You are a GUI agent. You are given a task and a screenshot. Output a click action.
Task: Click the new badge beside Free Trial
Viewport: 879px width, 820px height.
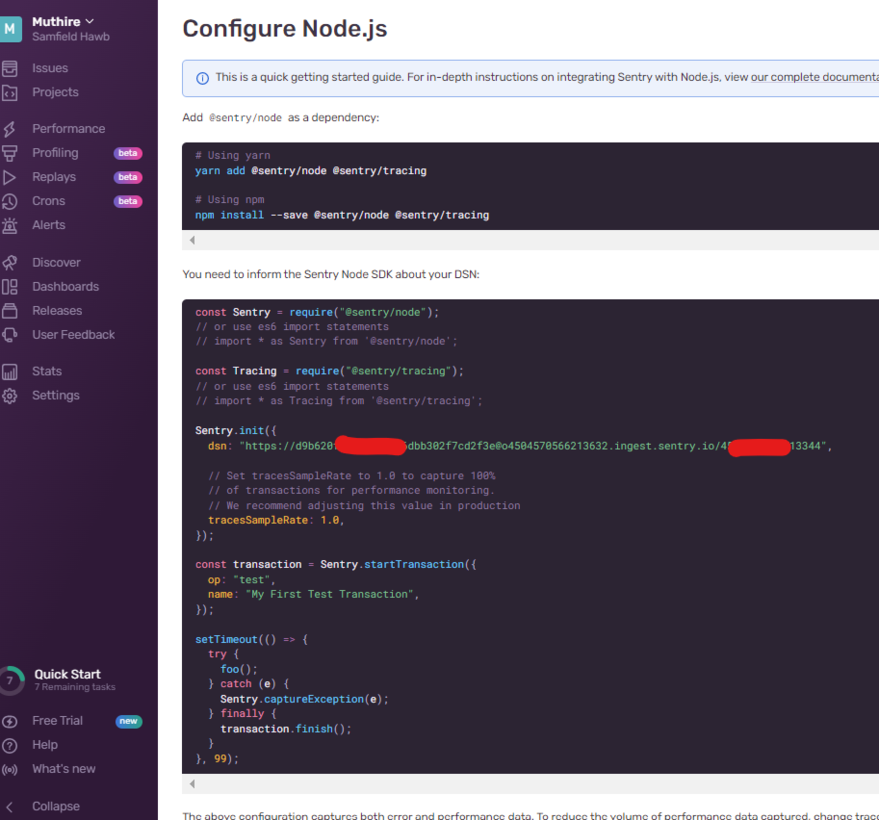click(128, 722)
